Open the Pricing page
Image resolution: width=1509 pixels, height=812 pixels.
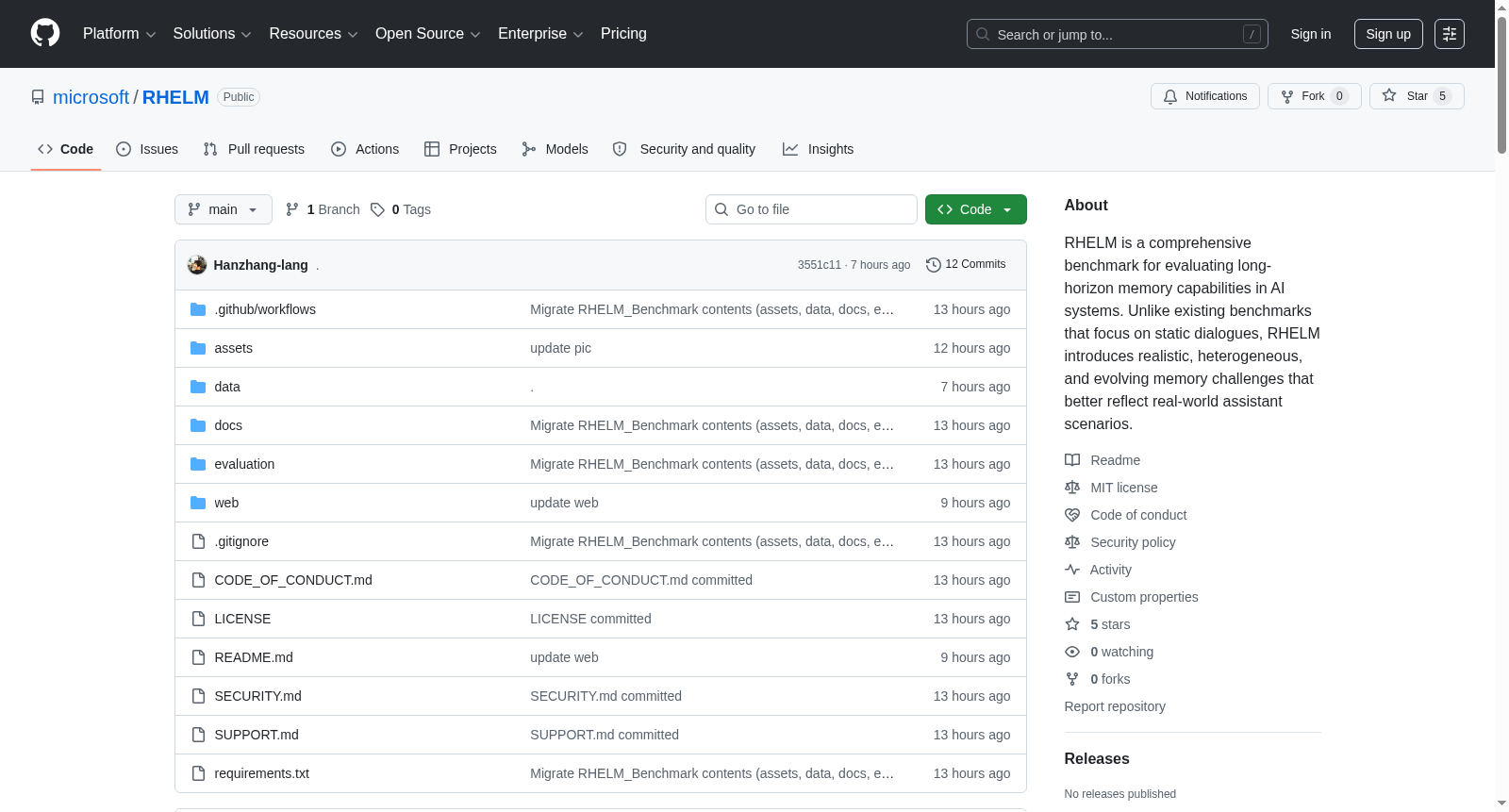623,34
